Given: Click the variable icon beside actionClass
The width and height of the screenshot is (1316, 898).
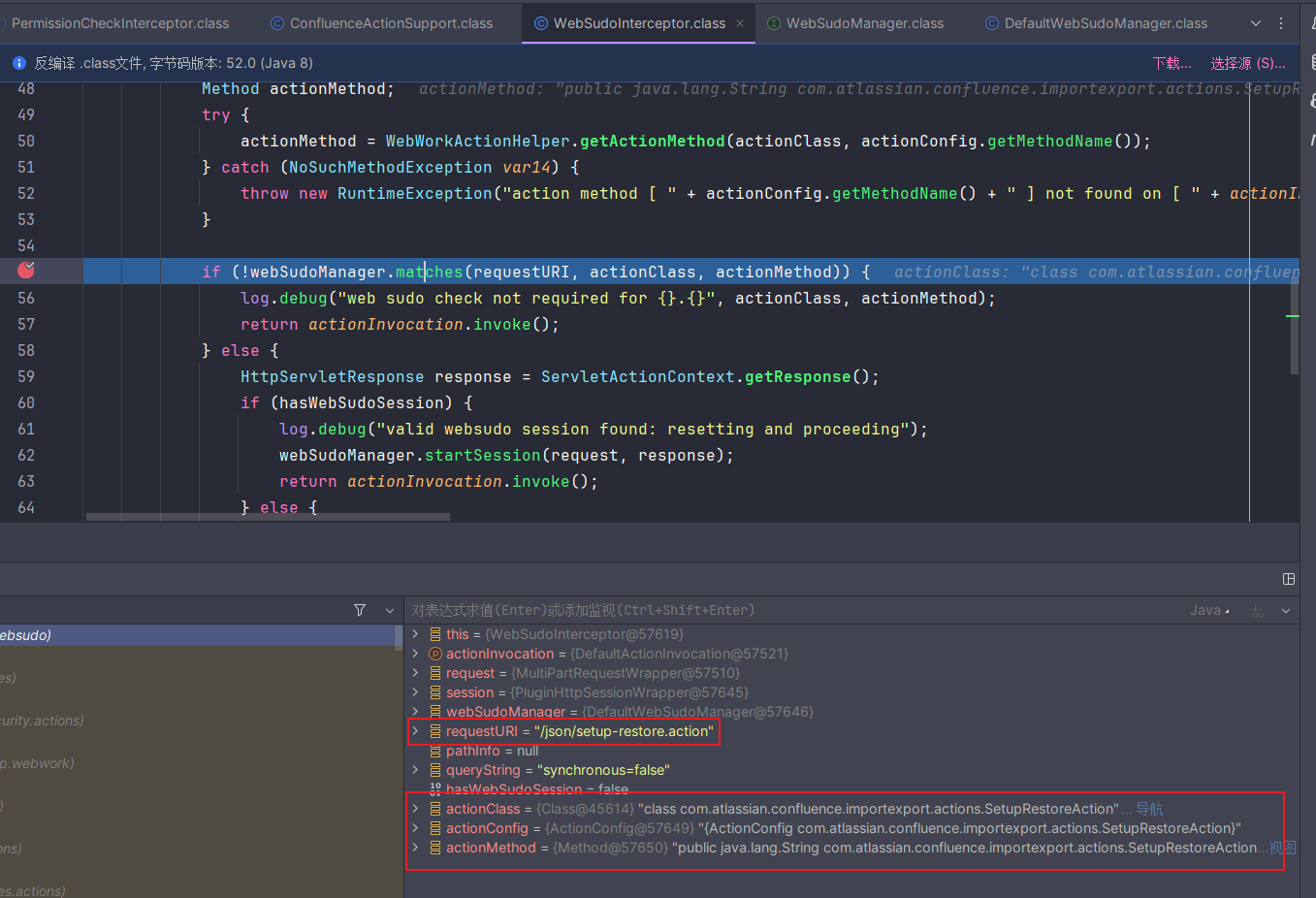Looking at the screenshot, I should [x=435, y=809].
